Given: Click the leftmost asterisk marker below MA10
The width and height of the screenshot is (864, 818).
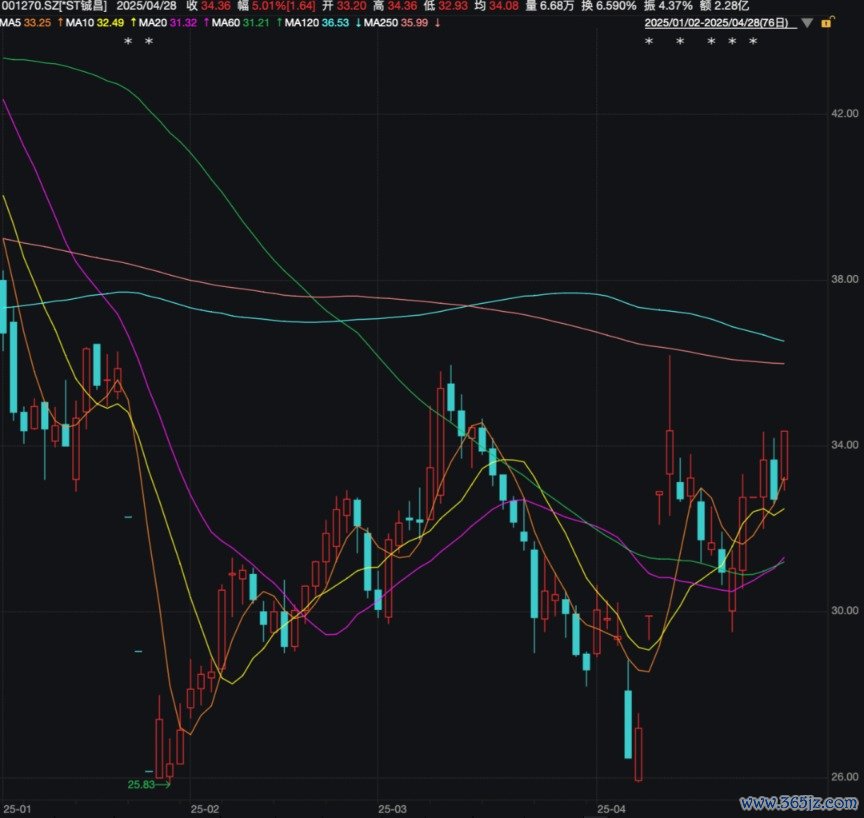Looking at the screenshot, I should pos(127,42).
